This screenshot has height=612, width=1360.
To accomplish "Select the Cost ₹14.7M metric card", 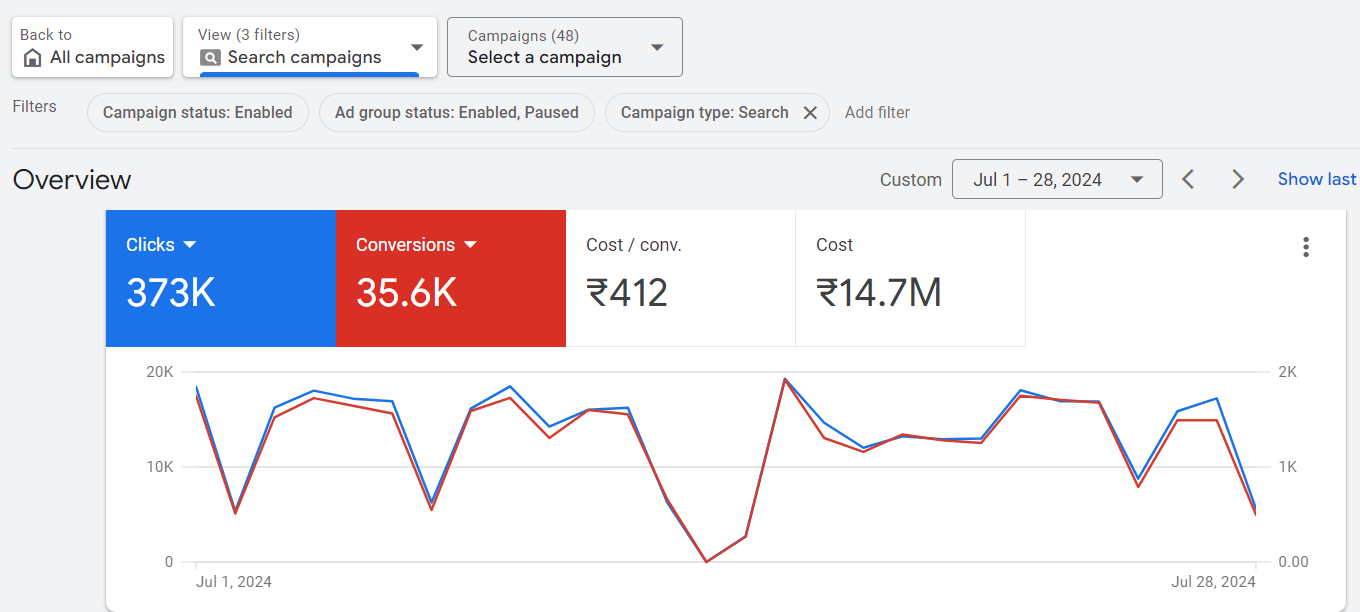I will click(910, 278).
